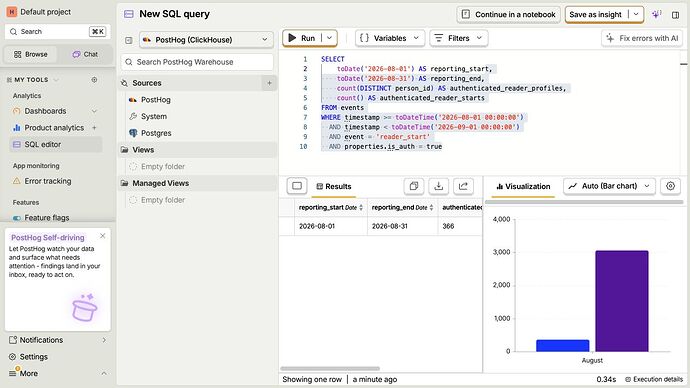Viewport: 690px width, 388px height.
Task: Open Feature flags
Action: tap(47, 217)
